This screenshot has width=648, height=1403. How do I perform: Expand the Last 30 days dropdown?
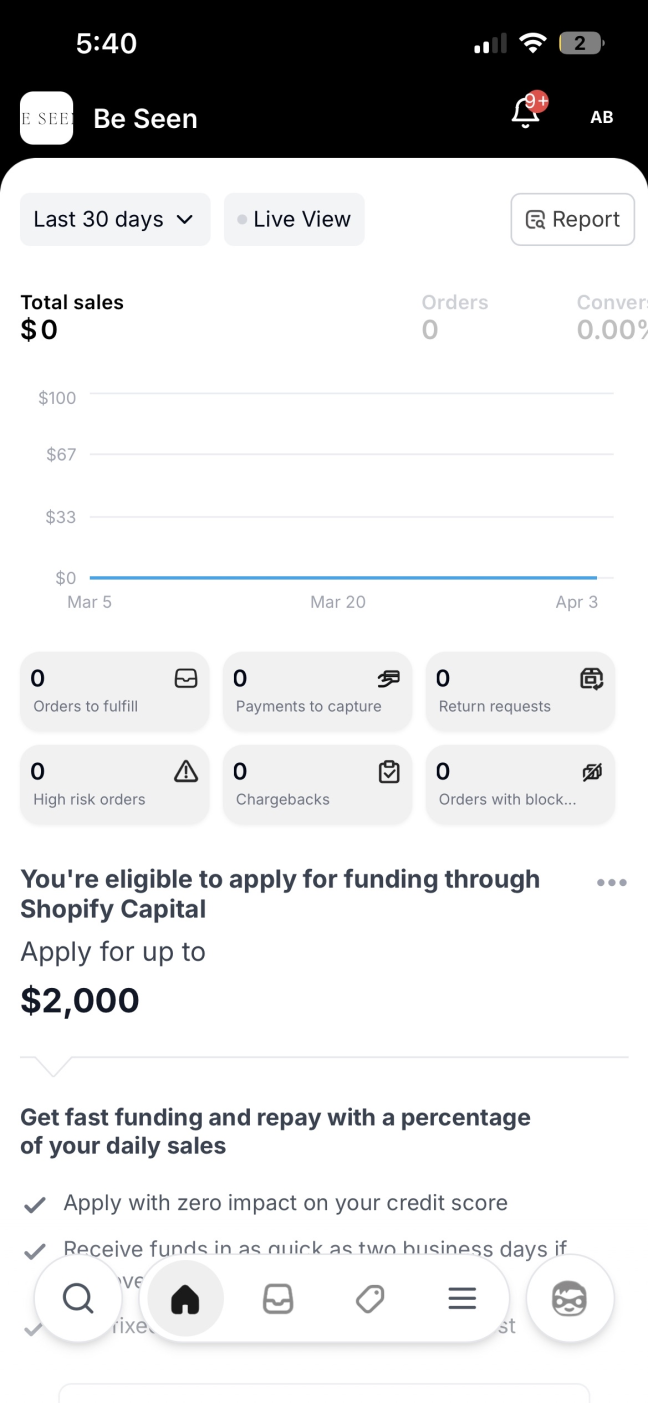point(115,219)
